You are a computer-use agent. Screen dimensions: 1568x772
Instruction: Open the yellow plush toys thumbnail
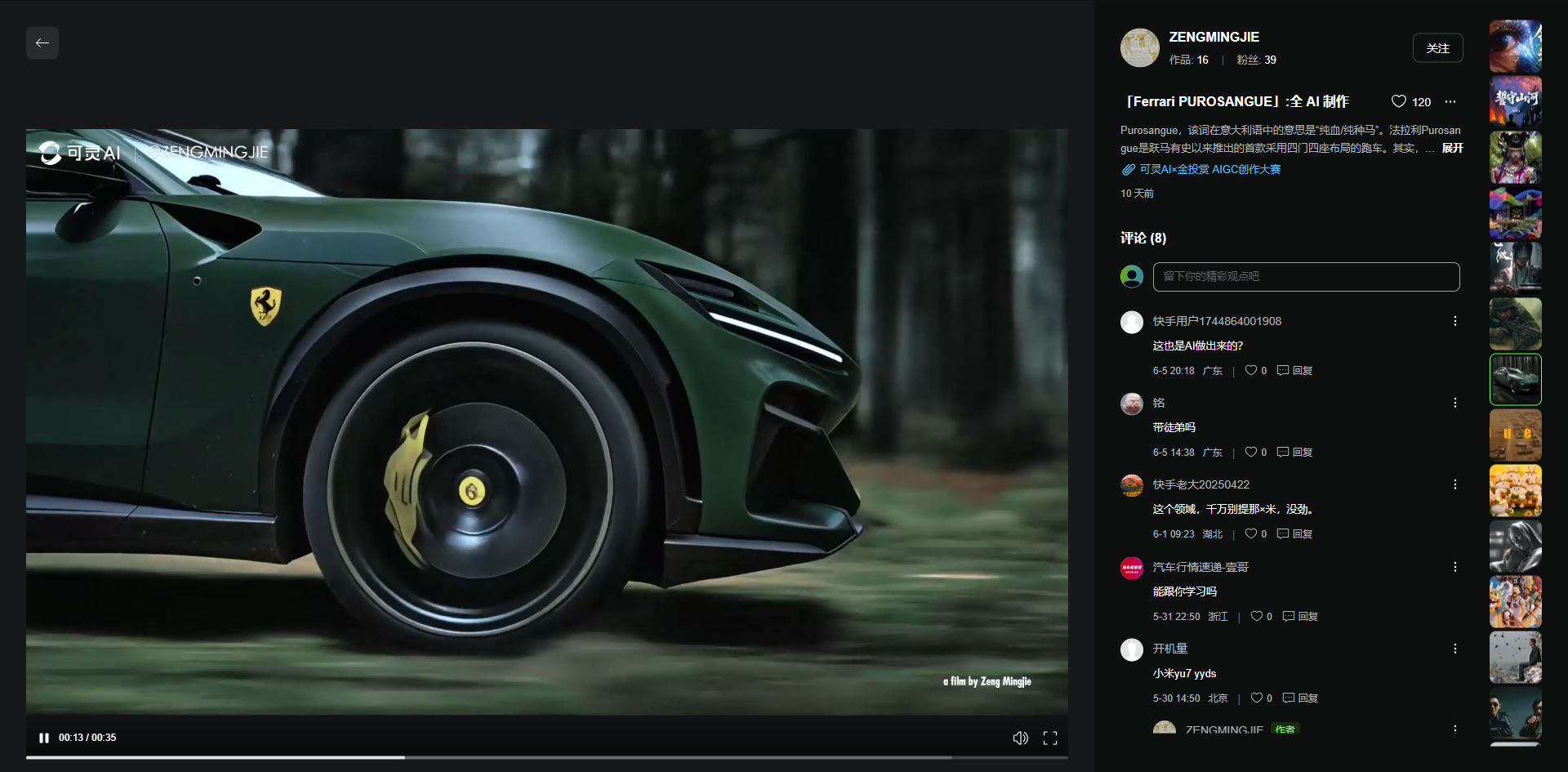click(x=1516, y=491)
